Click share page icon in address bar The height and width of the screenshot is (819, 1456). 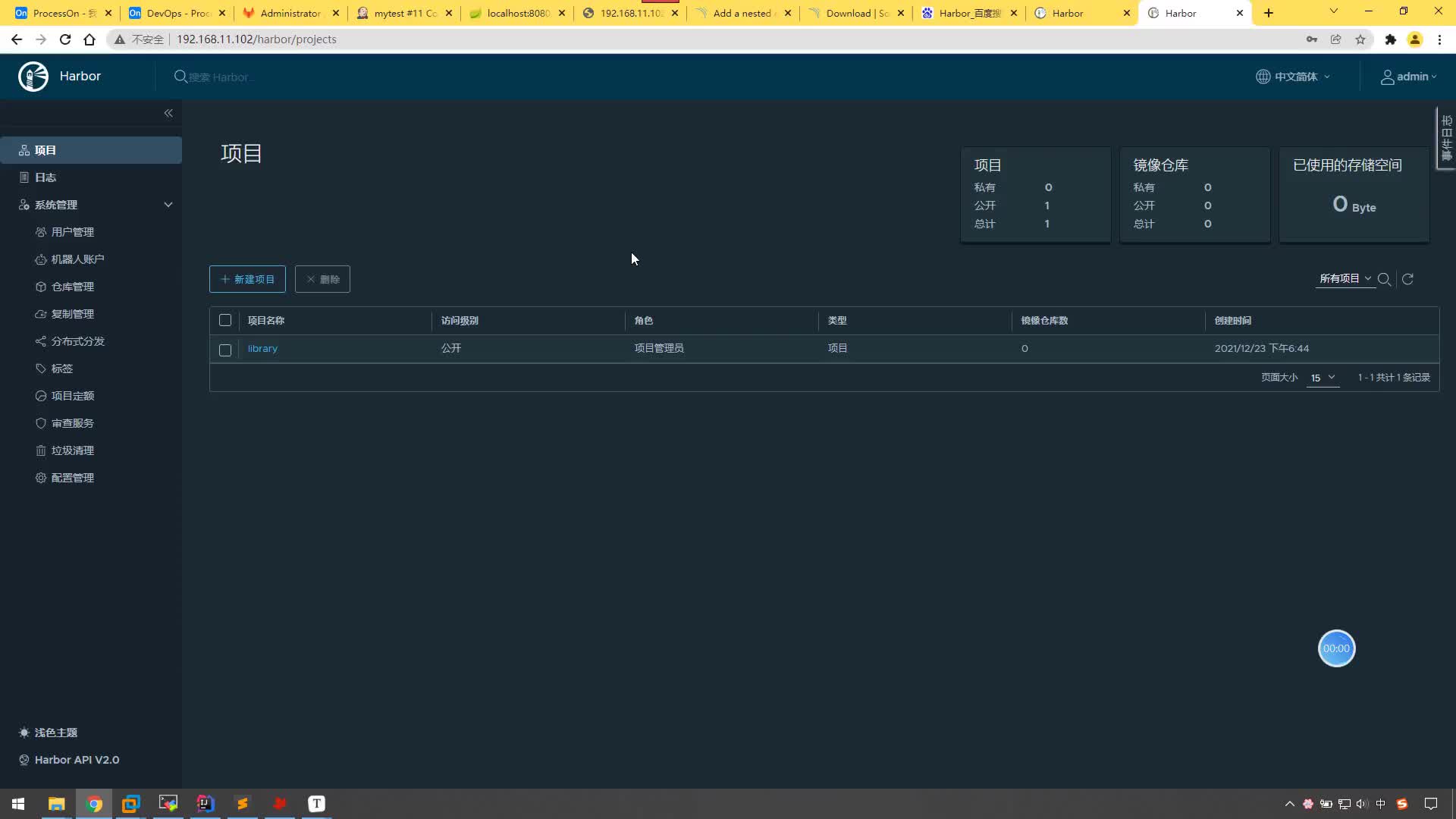1336,39
